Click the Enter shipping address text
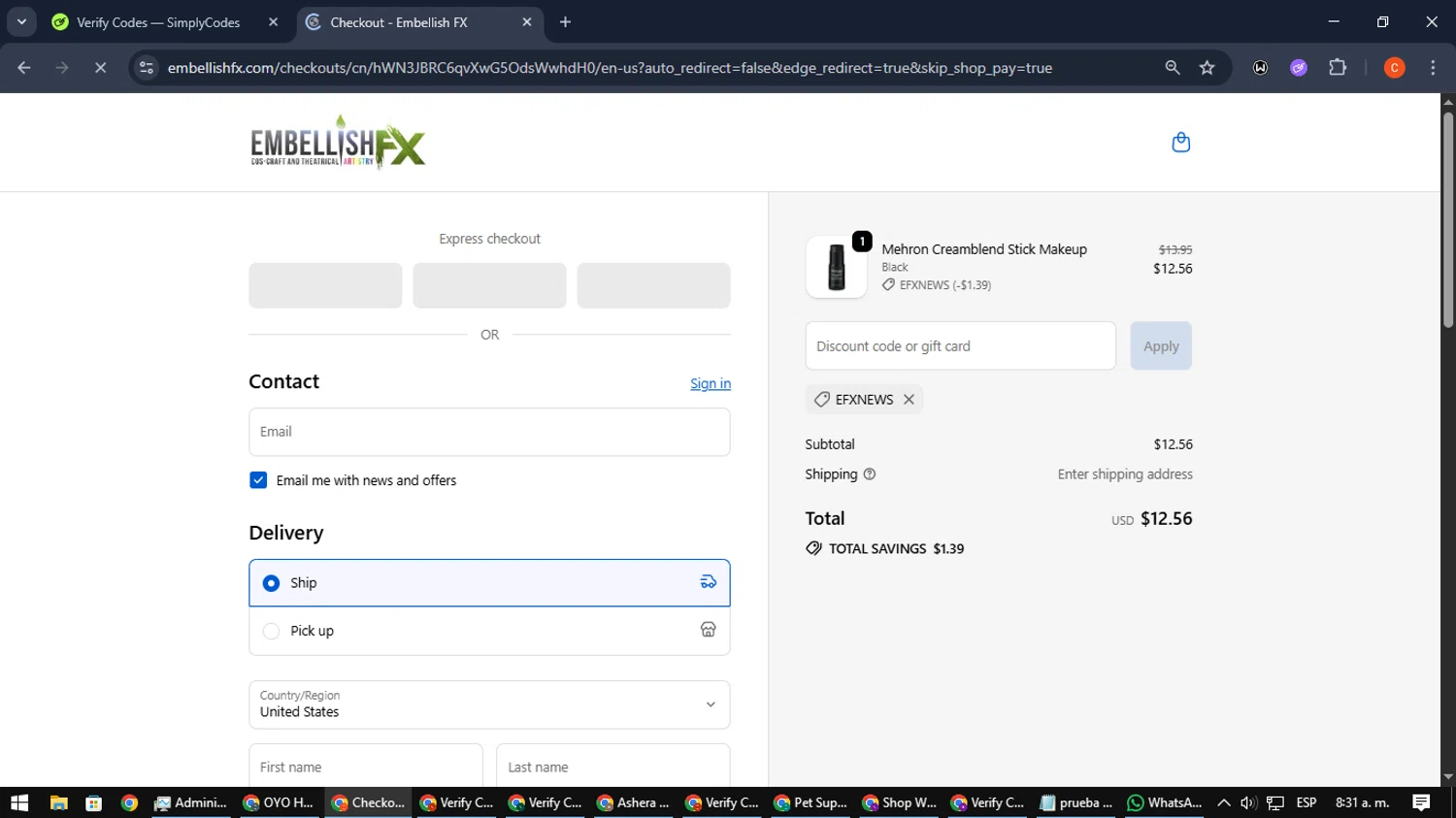 click(x=1125, y=474)
